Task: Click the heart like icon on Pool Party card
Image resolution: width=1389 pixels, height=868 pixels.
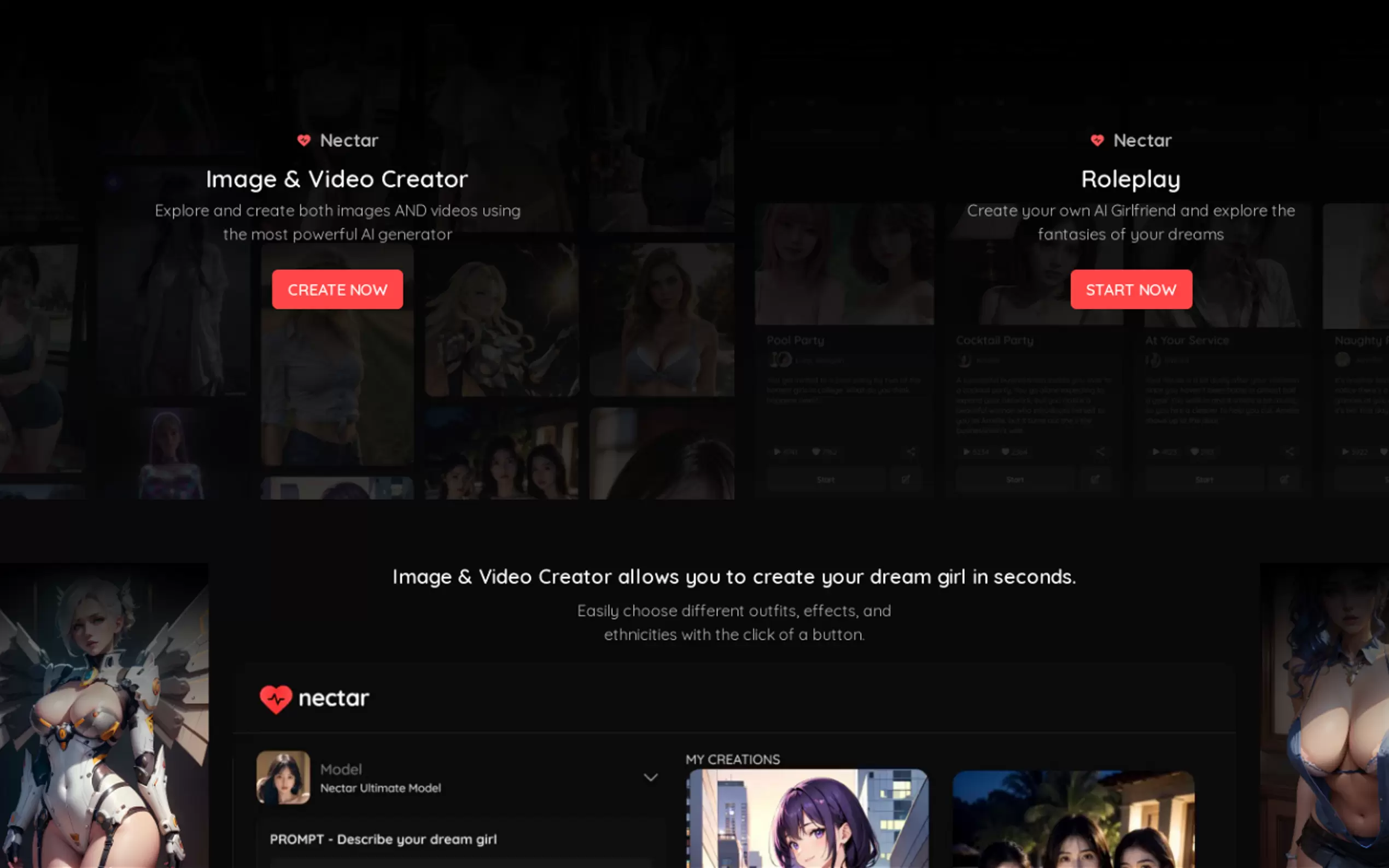Action: click(816, 452)
